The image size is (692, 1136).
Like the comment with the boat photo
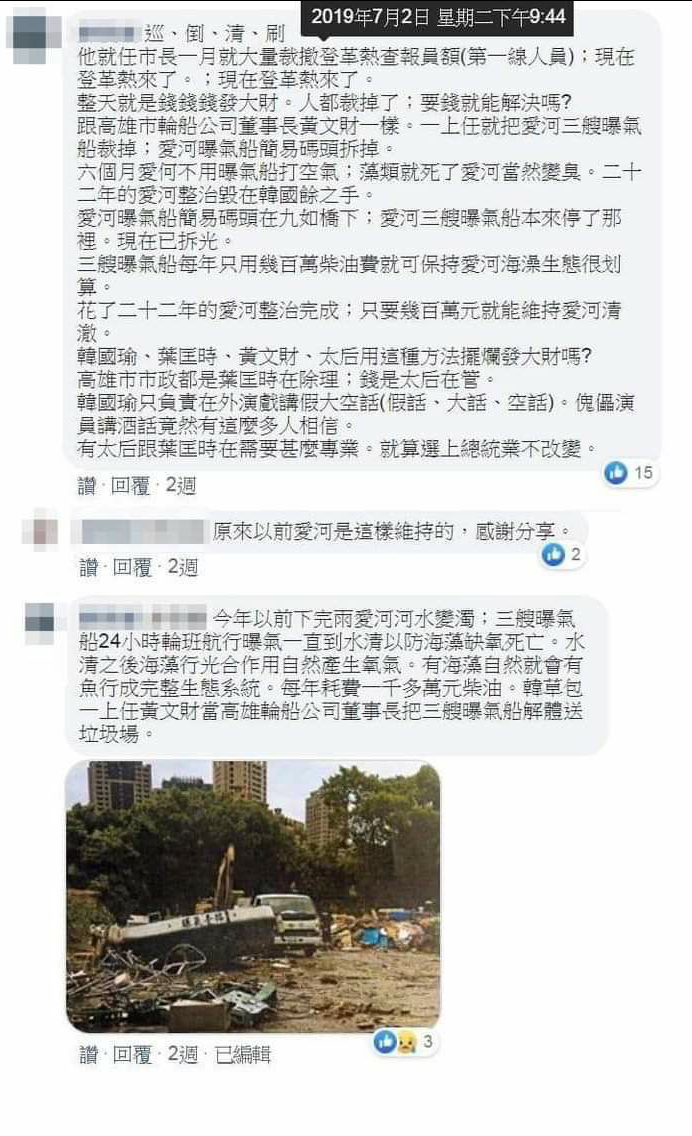coord(88,1055)
